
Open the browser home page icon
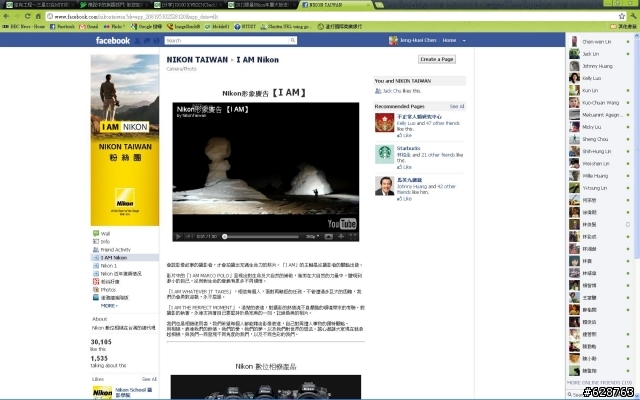(x=38, y=16)
